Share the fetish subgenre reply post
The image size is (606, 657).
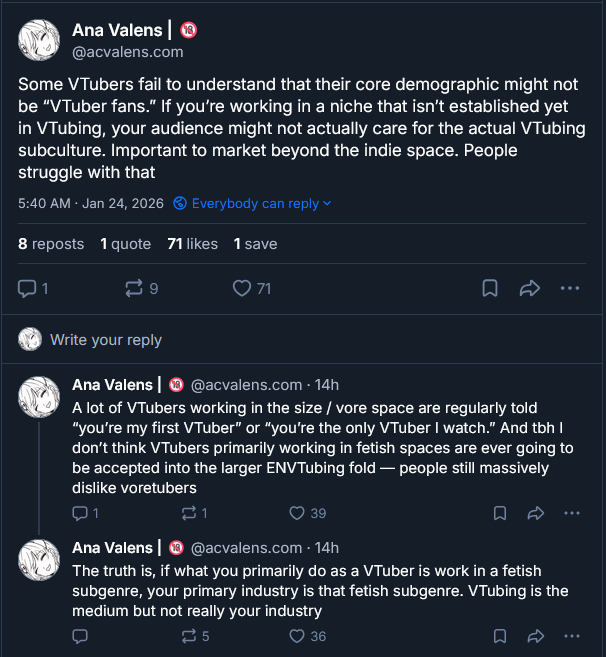(535, 636)
